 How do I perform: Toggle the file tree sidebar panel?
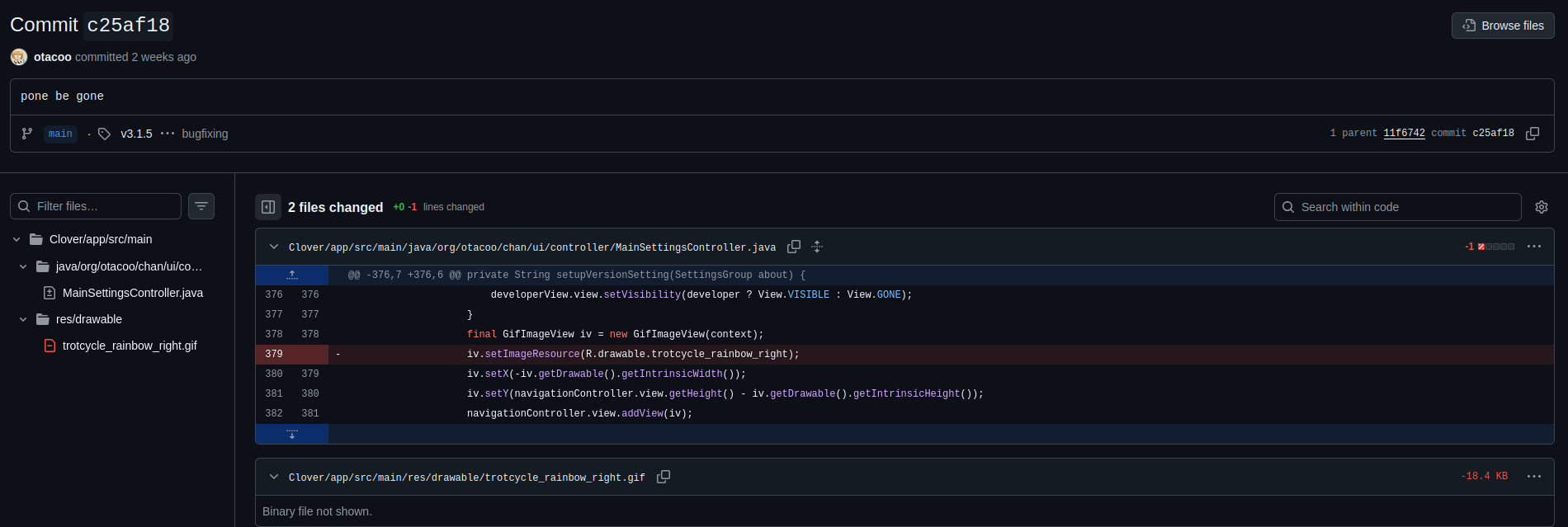coord(268,207)
